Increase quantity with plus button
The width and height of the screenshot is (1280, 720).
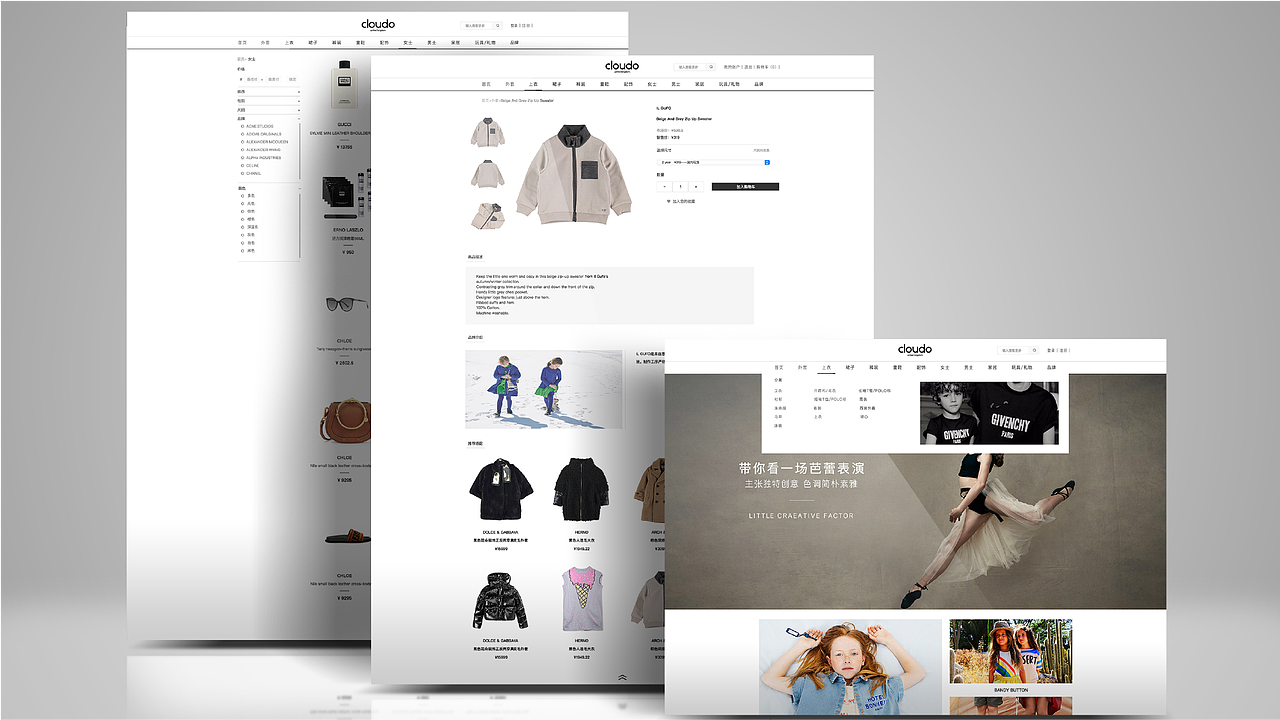(x=696, y=186)
